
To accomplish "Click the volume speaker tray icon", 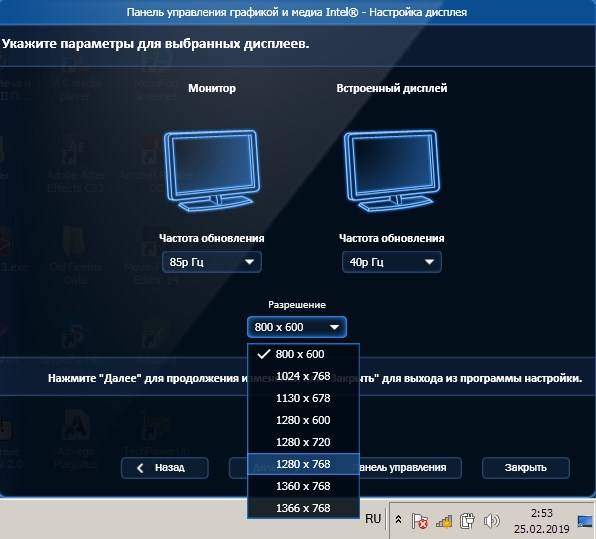I will click(491, 520).
